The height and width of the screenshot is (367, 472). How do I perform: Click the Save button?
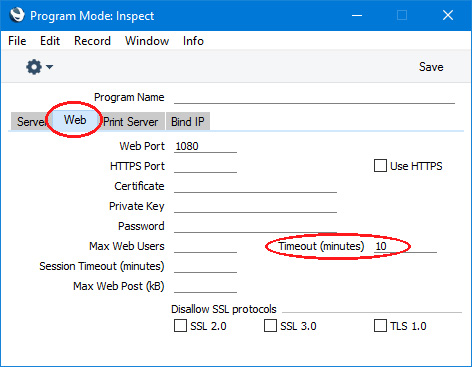(x=431, y=67)
